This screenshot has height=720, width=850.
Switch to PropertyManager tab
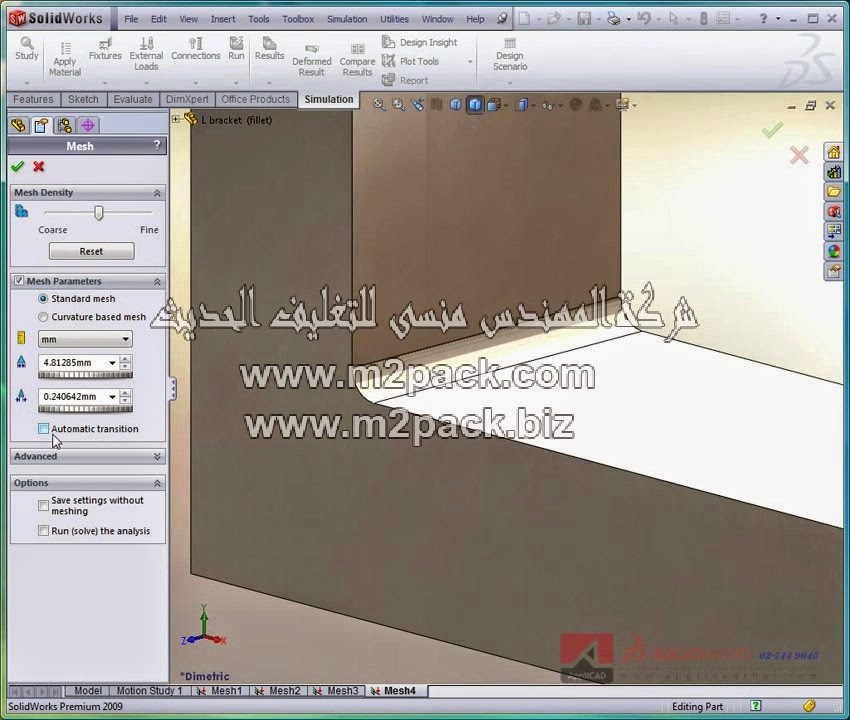(x=41, y=126)
